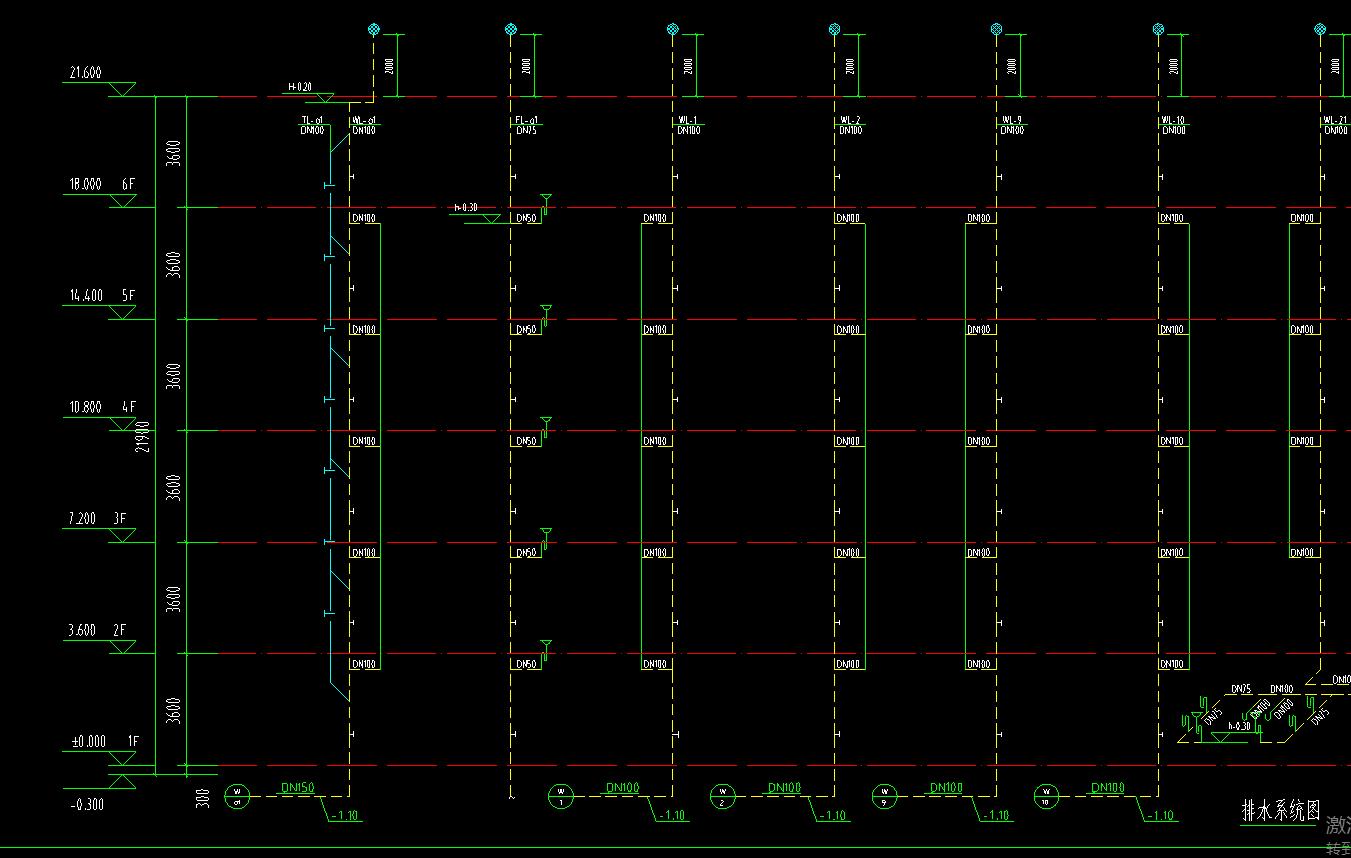Select the 10.800 elevation text
This screenshot has height=858, width=1351.
pyautogui.click(x=85, y=407)
